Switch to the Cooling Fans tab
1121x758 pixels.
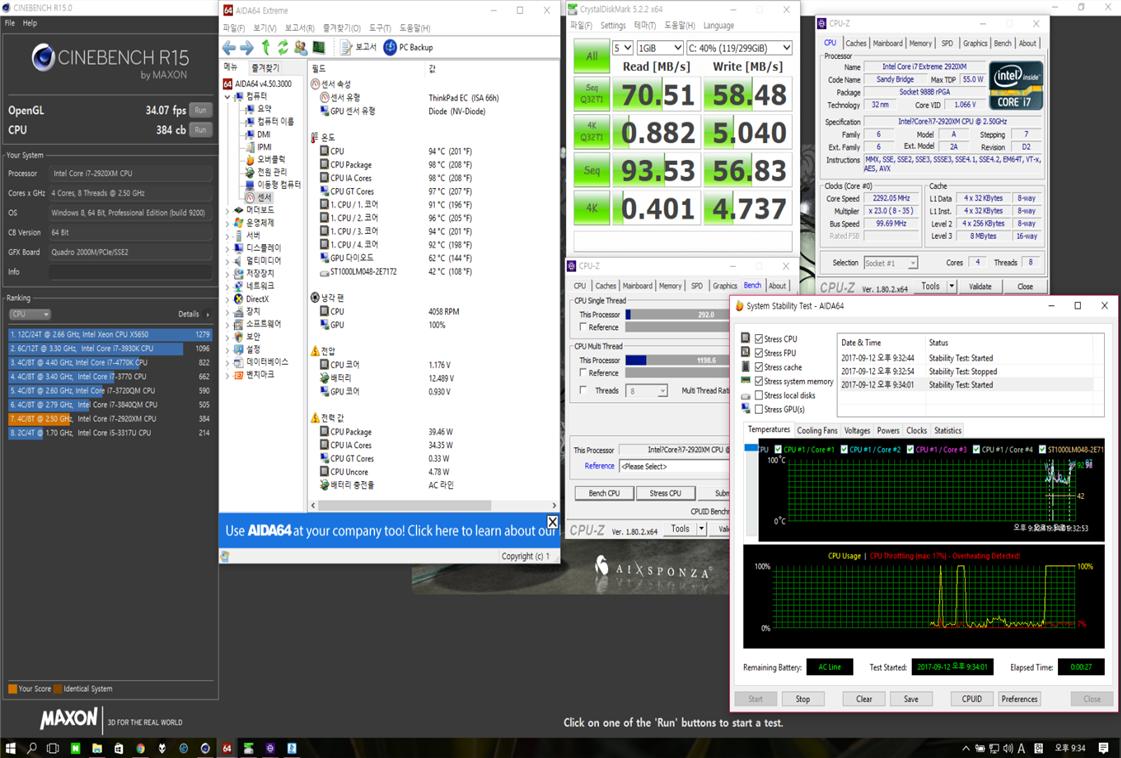tap(817, 430)
